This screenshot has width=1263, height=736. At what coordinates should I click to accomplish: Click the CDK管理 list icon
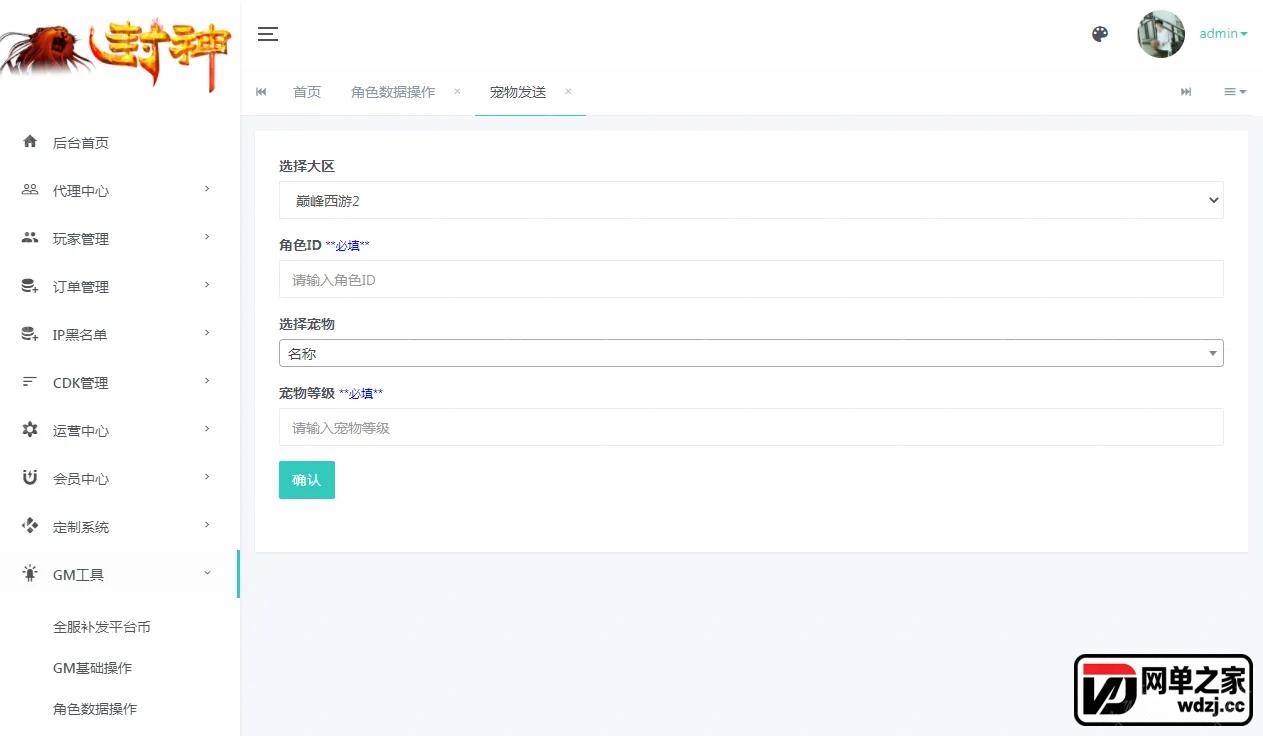pyautogui.click(x=30, y=382)
